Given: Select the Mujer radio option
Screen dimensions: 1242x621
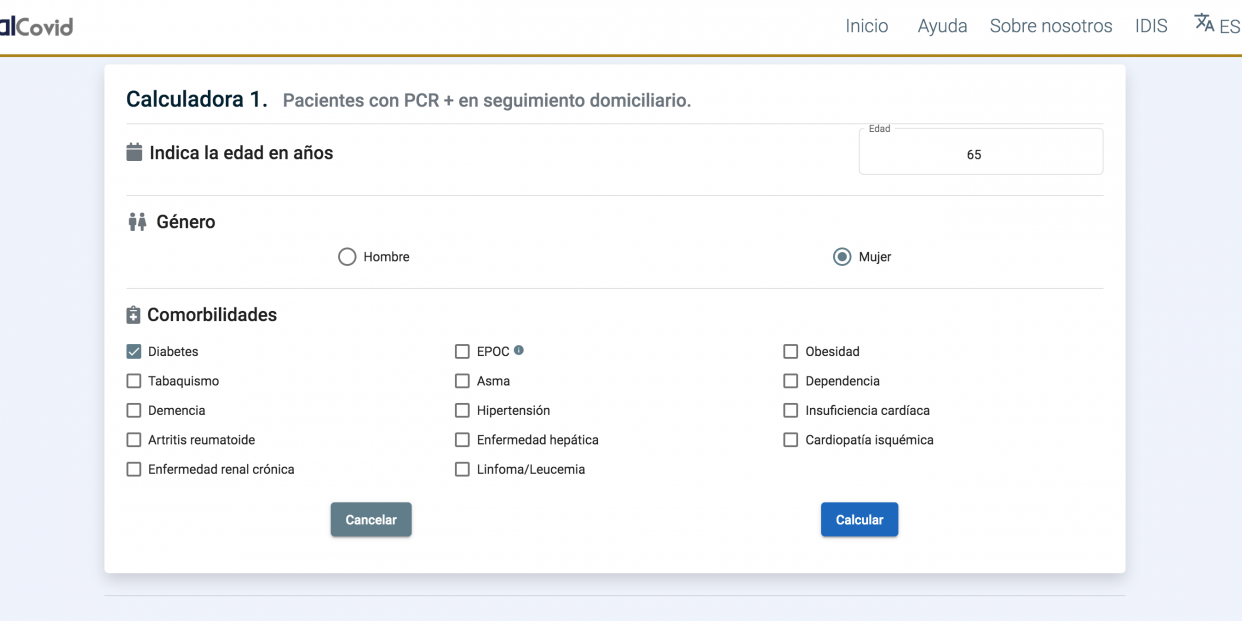Looking at the screenshot, I should pos(842,257).
